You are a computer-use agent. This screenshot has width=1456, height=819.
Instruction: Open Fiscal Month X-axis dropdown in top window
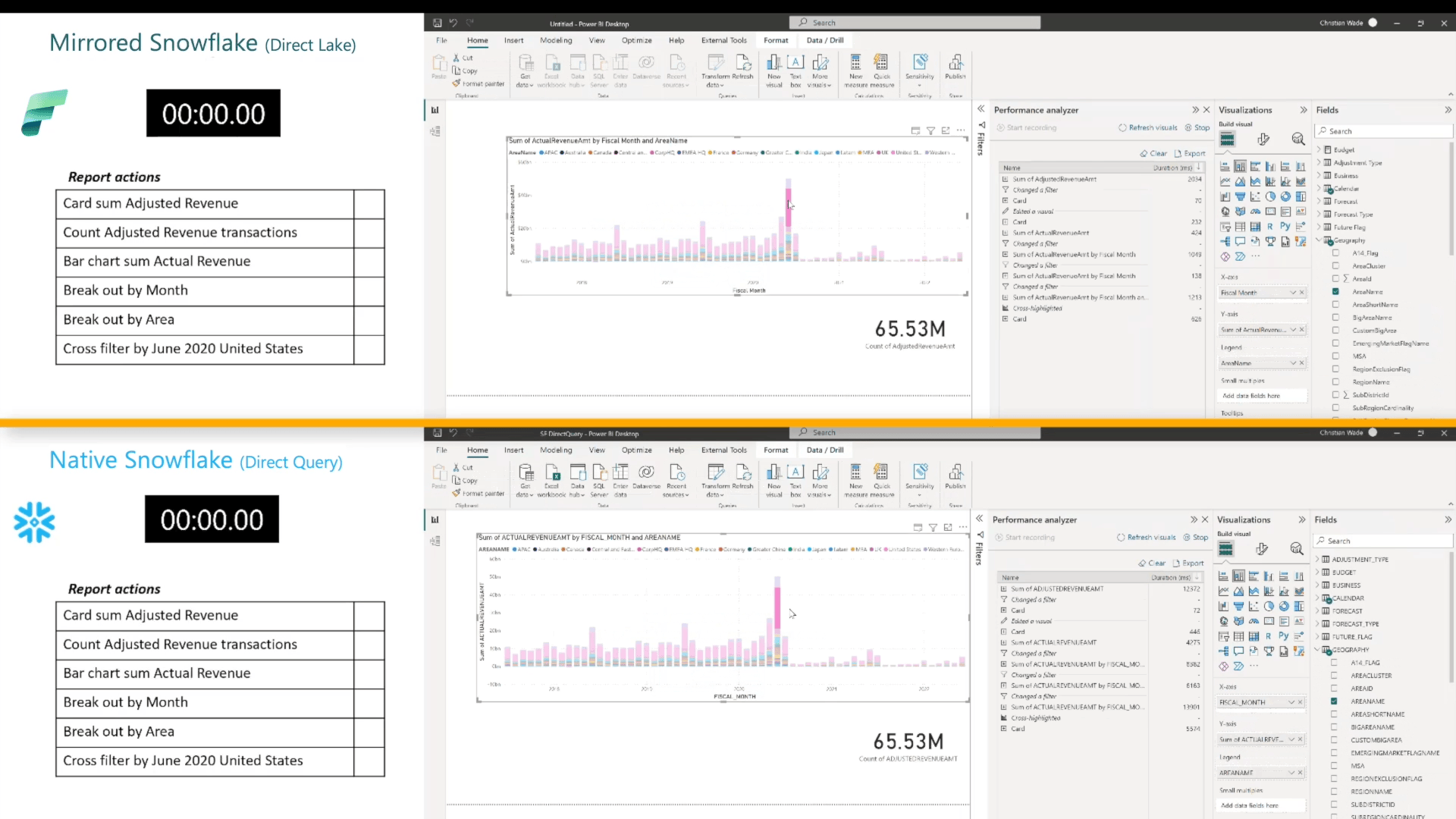point(1293,293)
